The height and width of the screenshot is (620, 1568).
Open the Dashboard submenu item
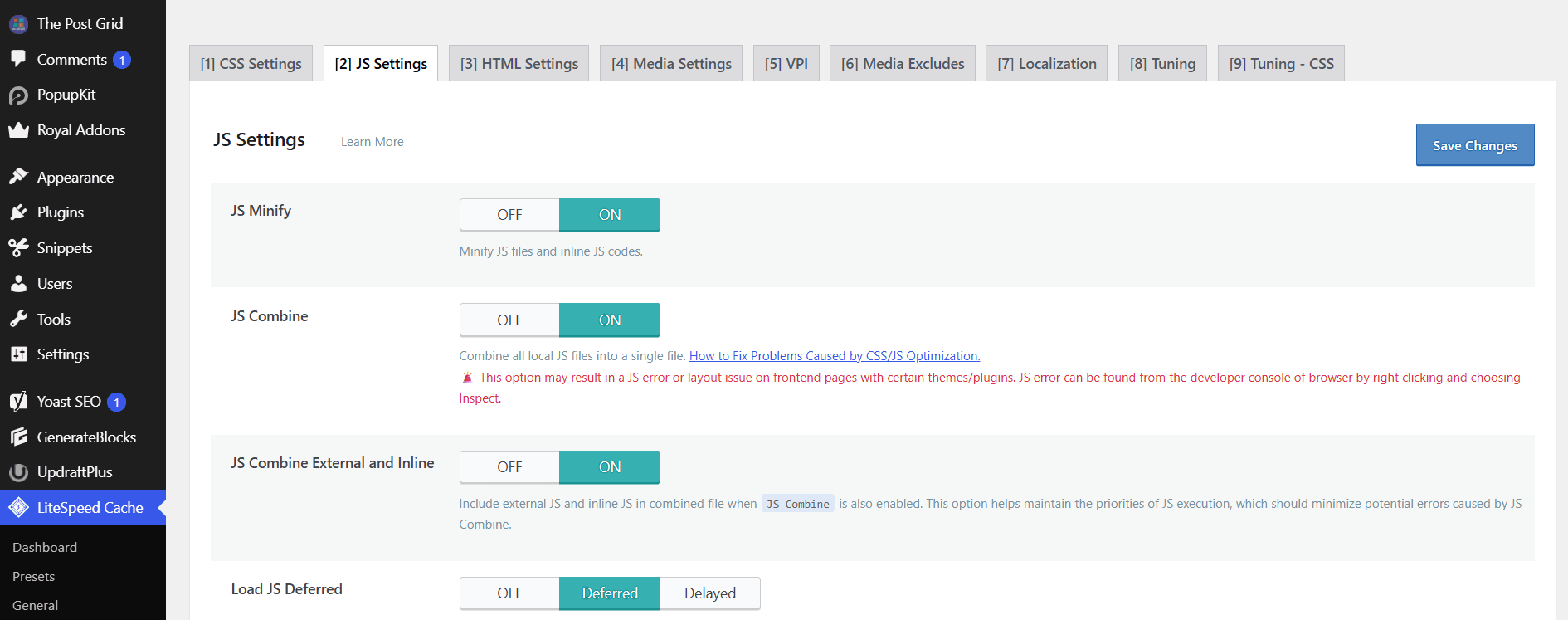[45, 547]
